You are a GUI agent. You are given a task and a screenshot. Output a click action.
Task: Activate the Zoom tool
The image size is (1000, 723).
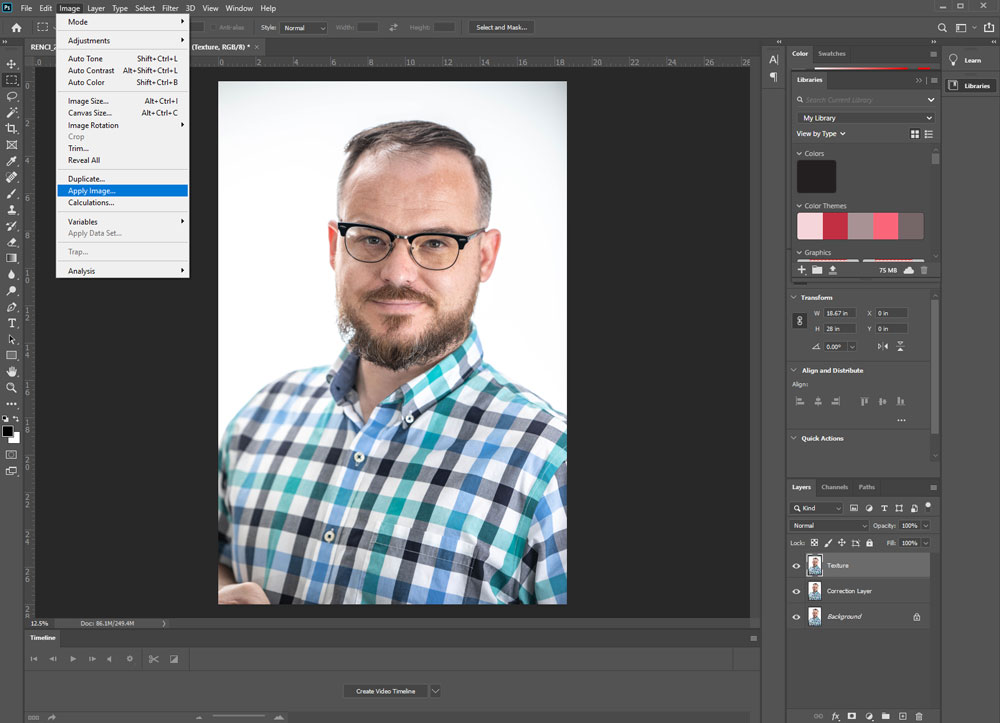pos(12,387)
